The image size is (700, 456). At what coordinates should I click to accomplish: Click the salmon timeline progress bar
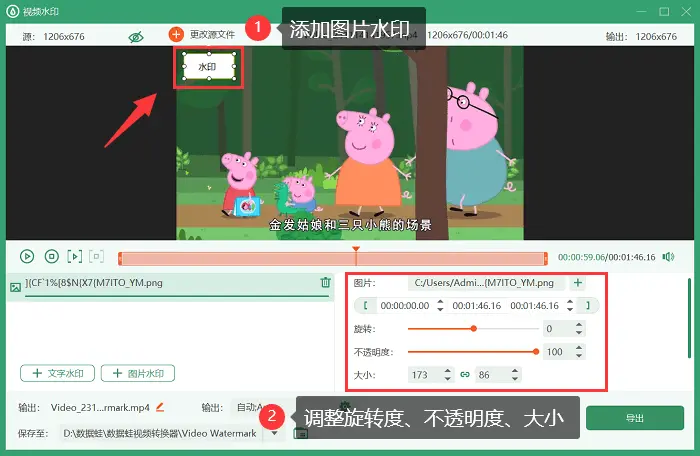click(333, 259)
